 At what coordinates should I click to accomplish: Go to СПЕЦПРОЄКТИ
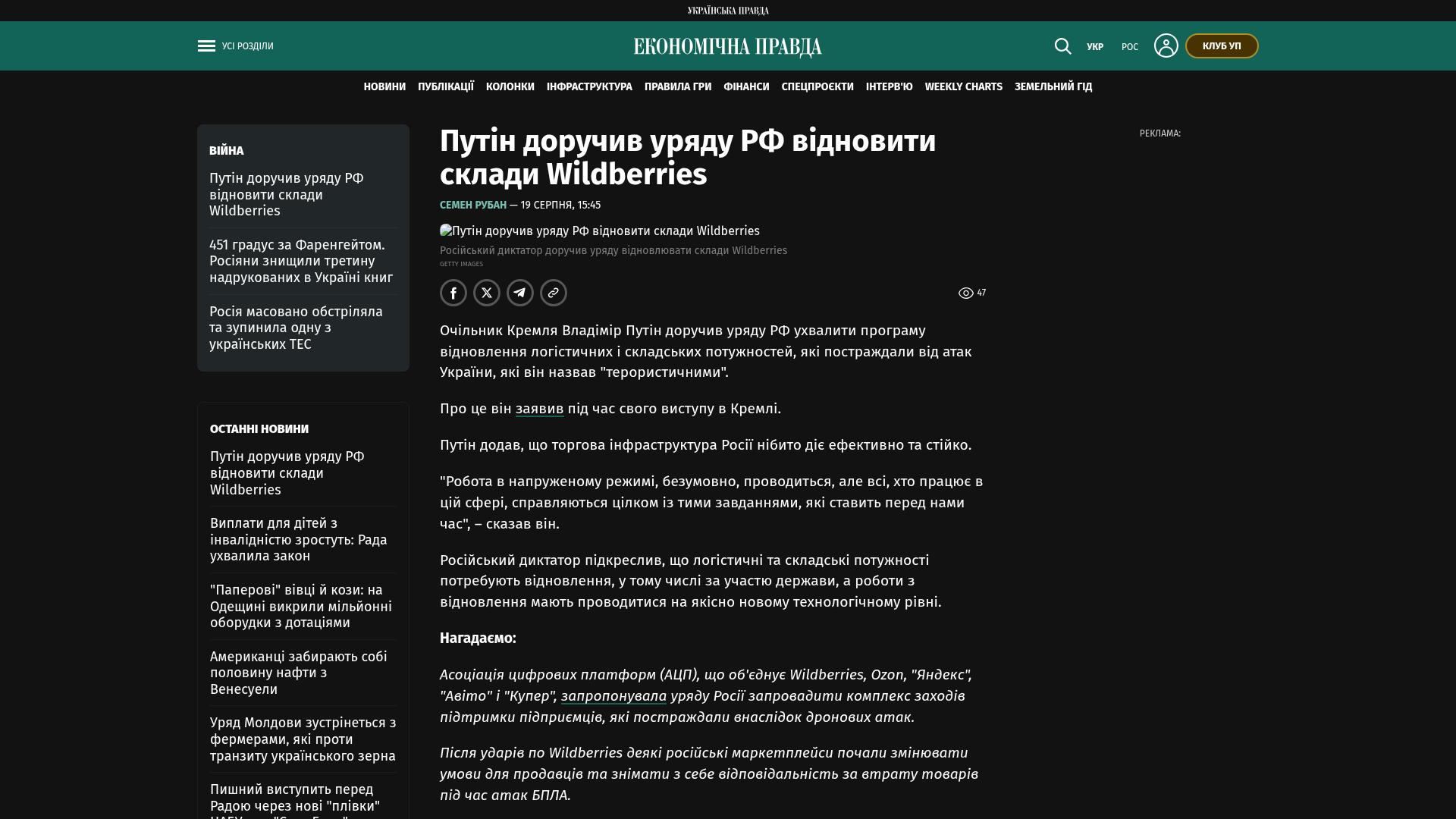coord(817,87)
